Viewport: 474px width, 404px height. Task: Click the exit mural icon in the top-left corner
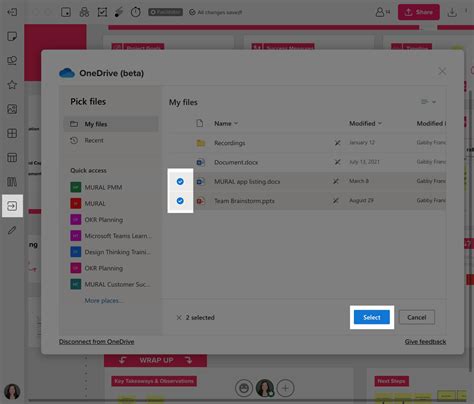click(x=12, y=12)
